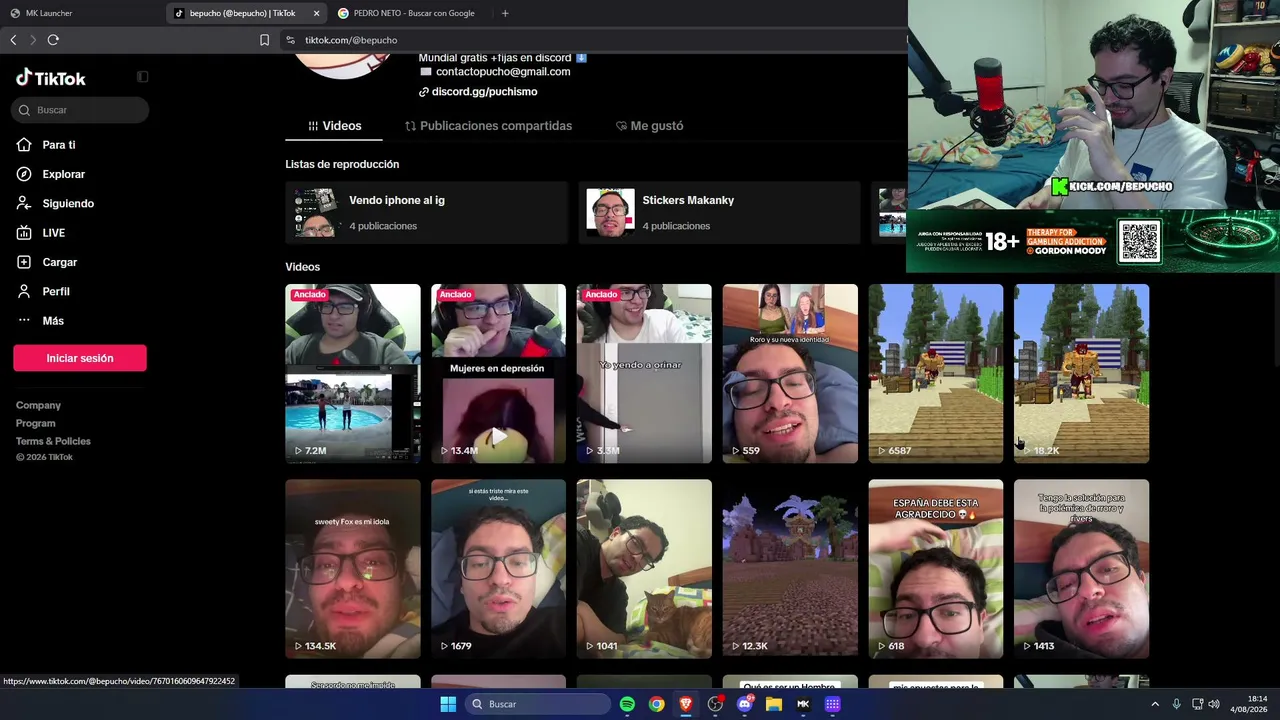Viewport: 1280px width, 720px height.
Task: Open File Explorer from the taskbar
Action: point(773,704)
